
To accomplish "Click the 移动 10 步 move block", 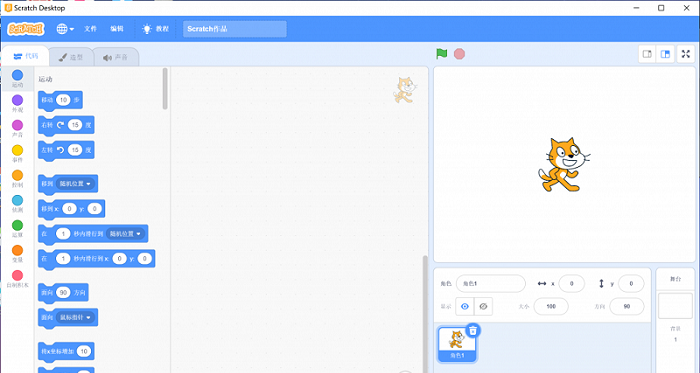I will 47,100.
